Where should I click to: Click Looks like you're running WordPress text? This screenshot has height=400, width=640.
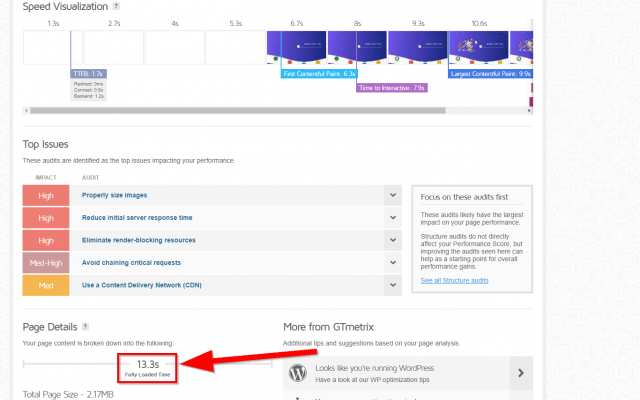[374, 368]
